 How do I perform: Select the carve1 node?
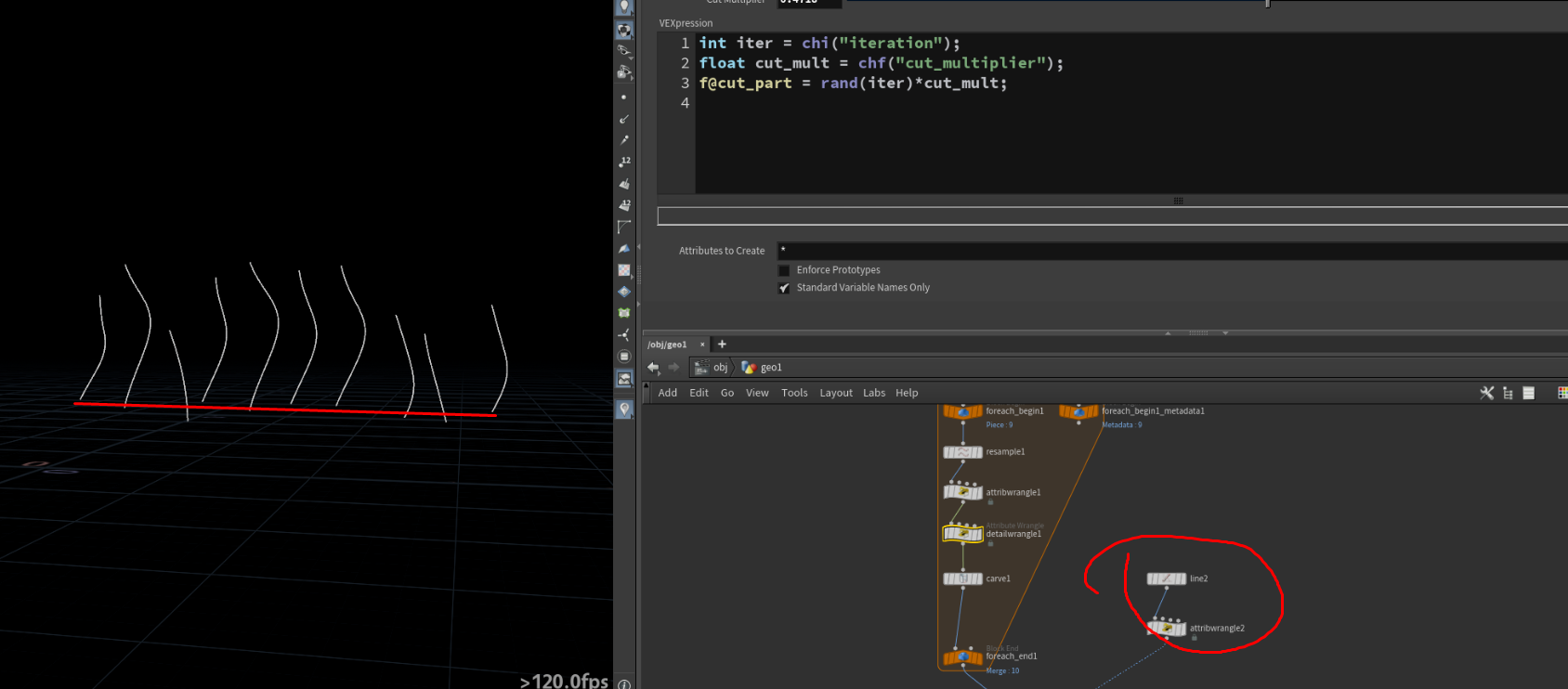point(963,578)
